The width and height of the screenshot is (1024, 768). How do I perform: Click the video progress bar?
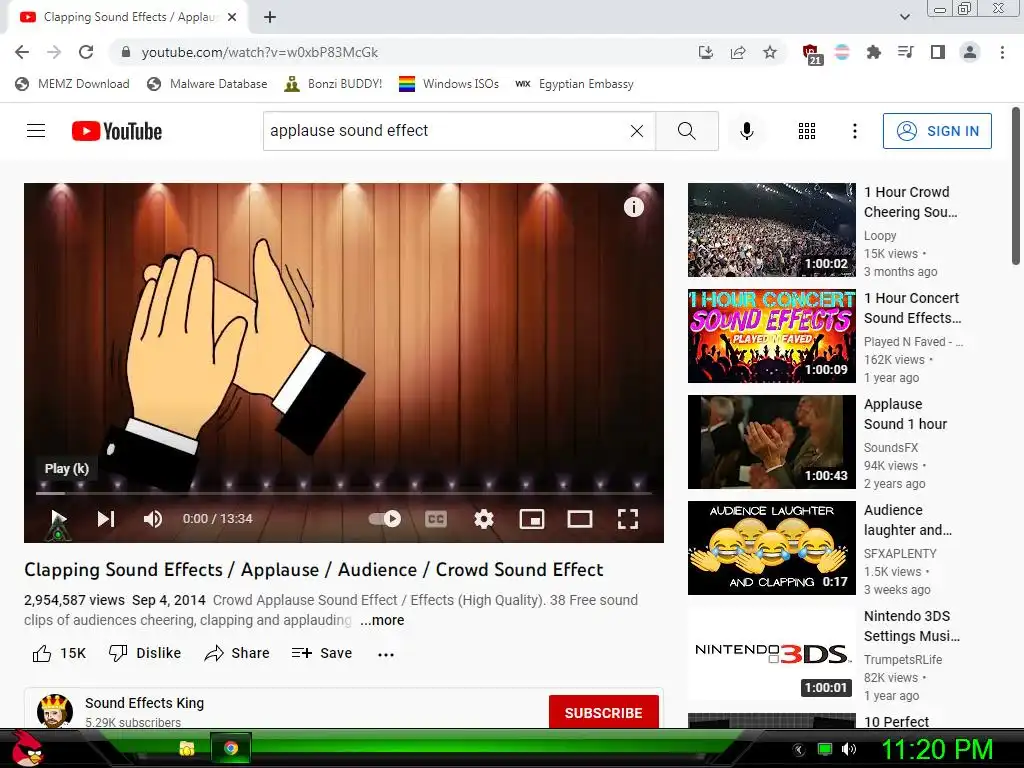[344, 493]
